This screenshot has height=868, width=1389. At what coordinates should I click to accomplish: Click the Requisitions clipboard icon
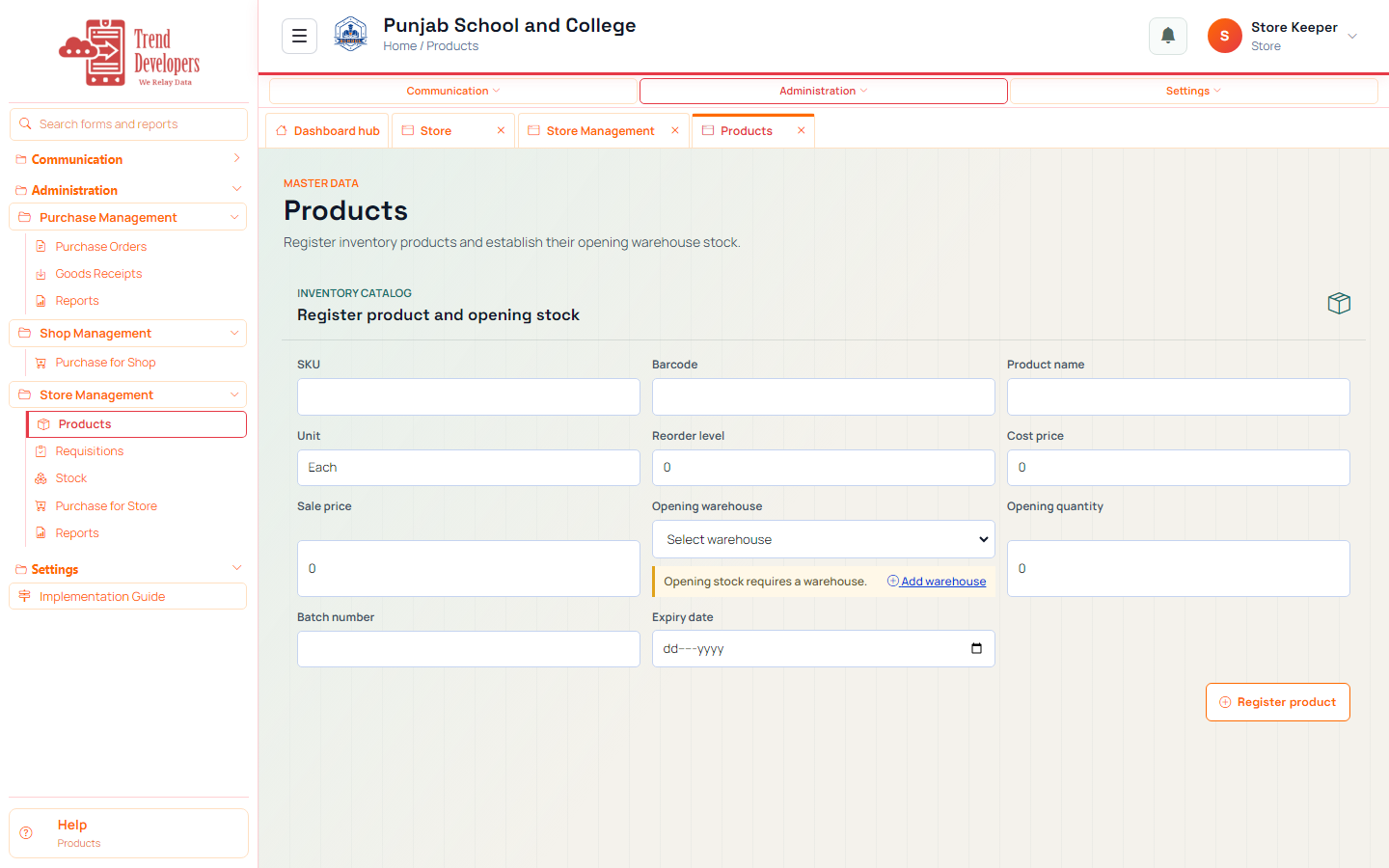click(x=41, y=451)
